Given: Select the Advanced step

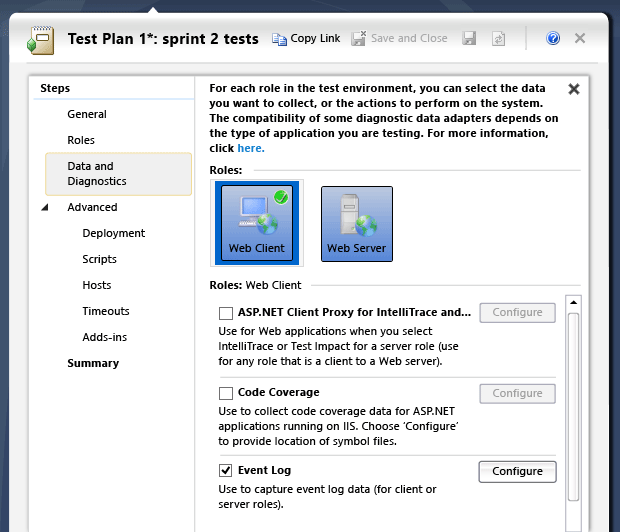Looking at the screenshot, I should click(92, 207).
